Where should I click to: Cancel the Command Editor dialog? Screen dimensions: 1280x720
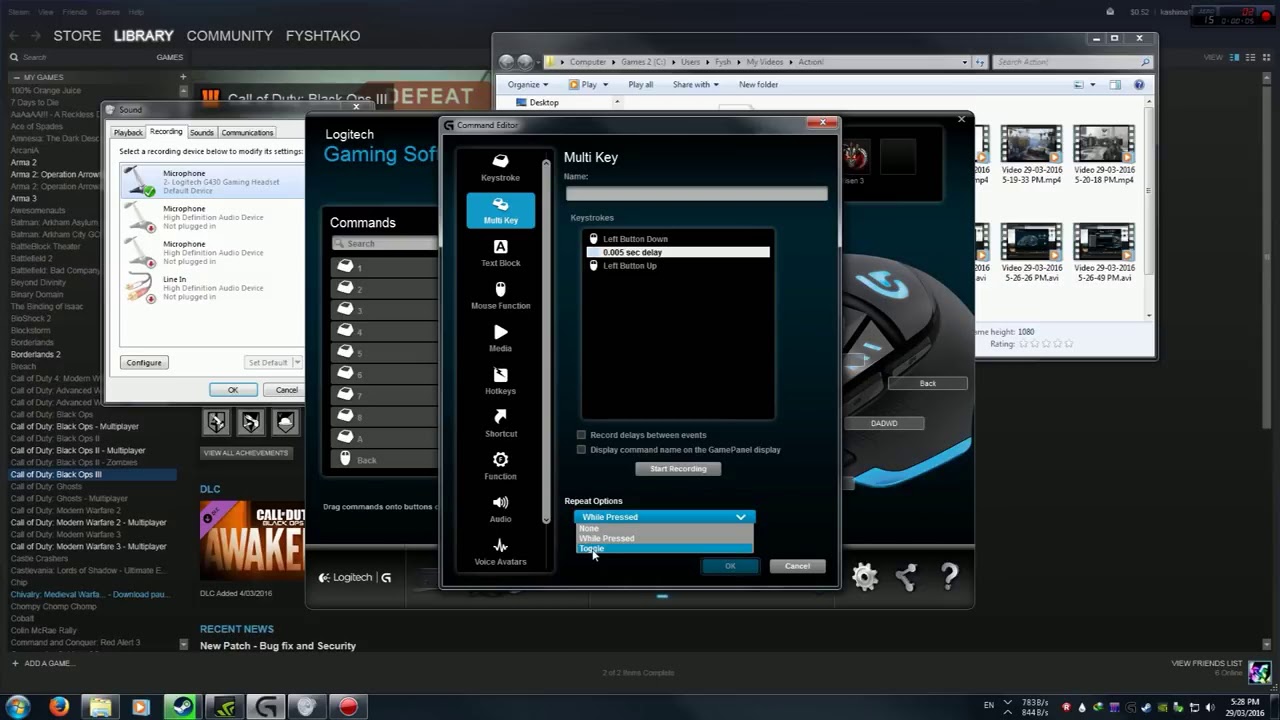[797, 566]
